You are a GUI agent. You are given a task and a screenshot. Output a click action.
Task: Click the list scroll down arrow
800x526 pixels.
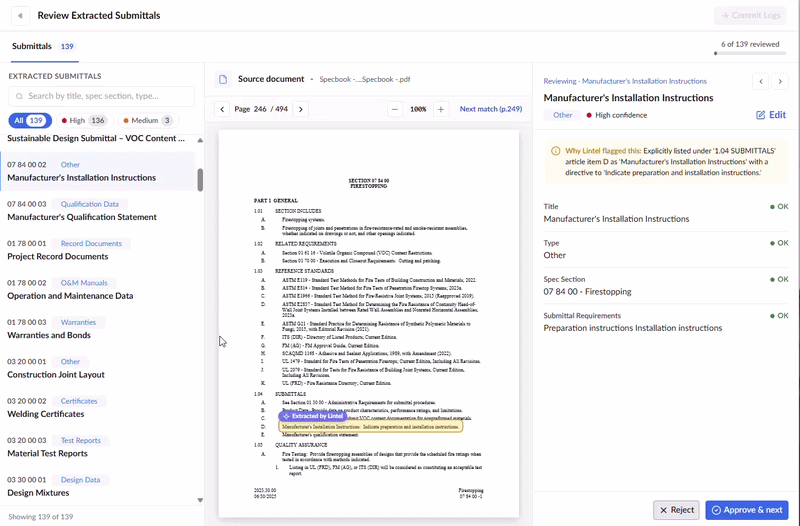pyautogui.click(x=200, y=500)
